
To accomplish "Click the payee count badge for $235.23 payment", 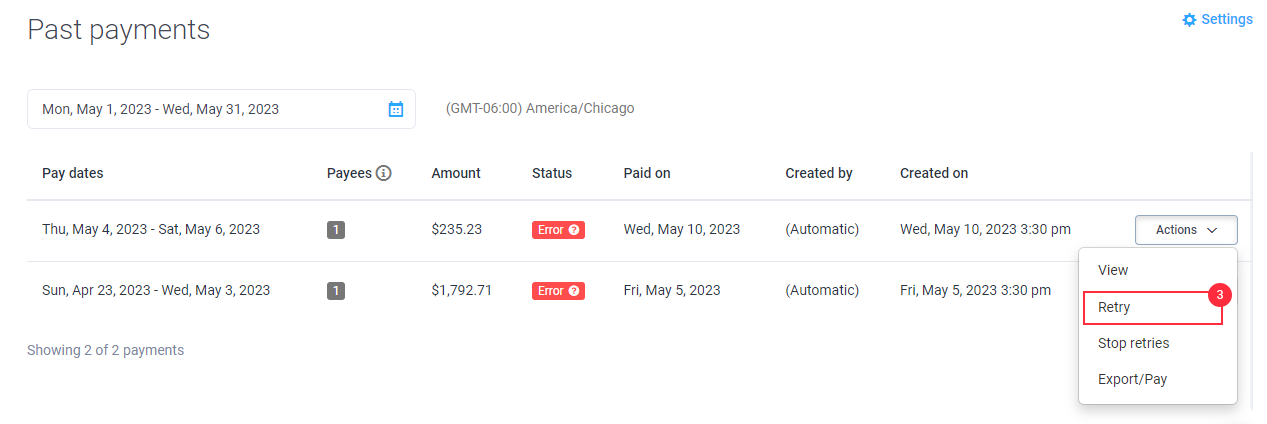I will [x=336, y=230].
